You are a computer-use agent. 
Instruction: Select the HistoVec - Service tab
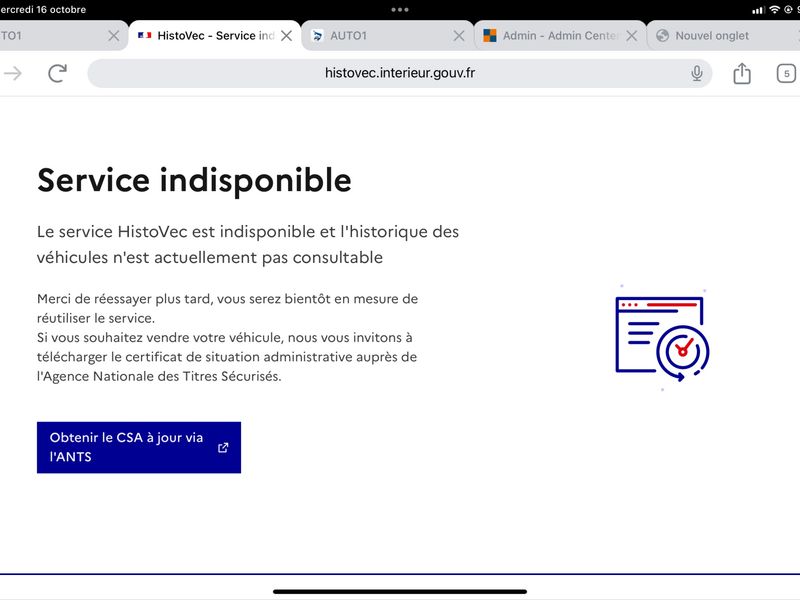point(215,36)
